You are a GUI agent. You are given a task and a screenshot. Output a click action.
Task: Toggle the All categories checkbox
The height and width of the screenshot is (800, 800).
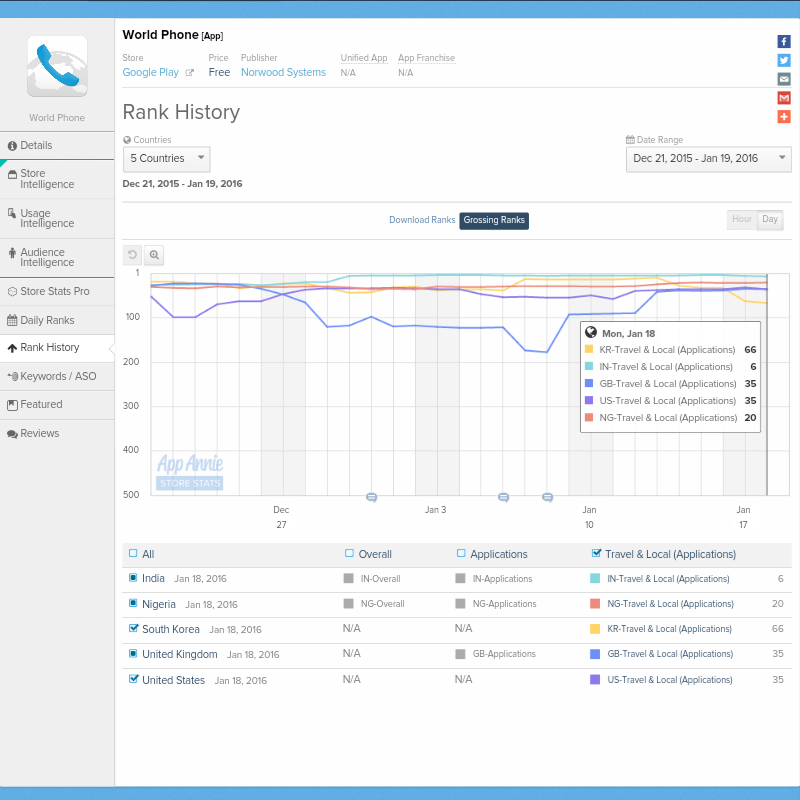(133, 554)
